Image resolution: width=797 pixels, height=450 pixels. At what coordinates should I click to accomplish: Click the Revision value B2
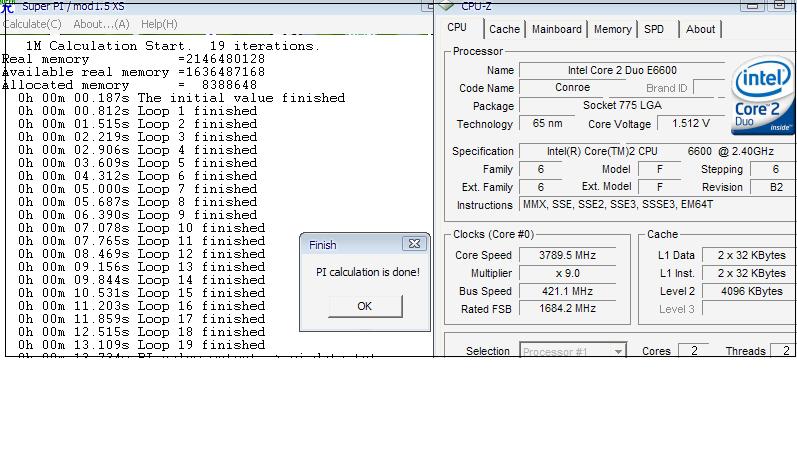(773, 187)
